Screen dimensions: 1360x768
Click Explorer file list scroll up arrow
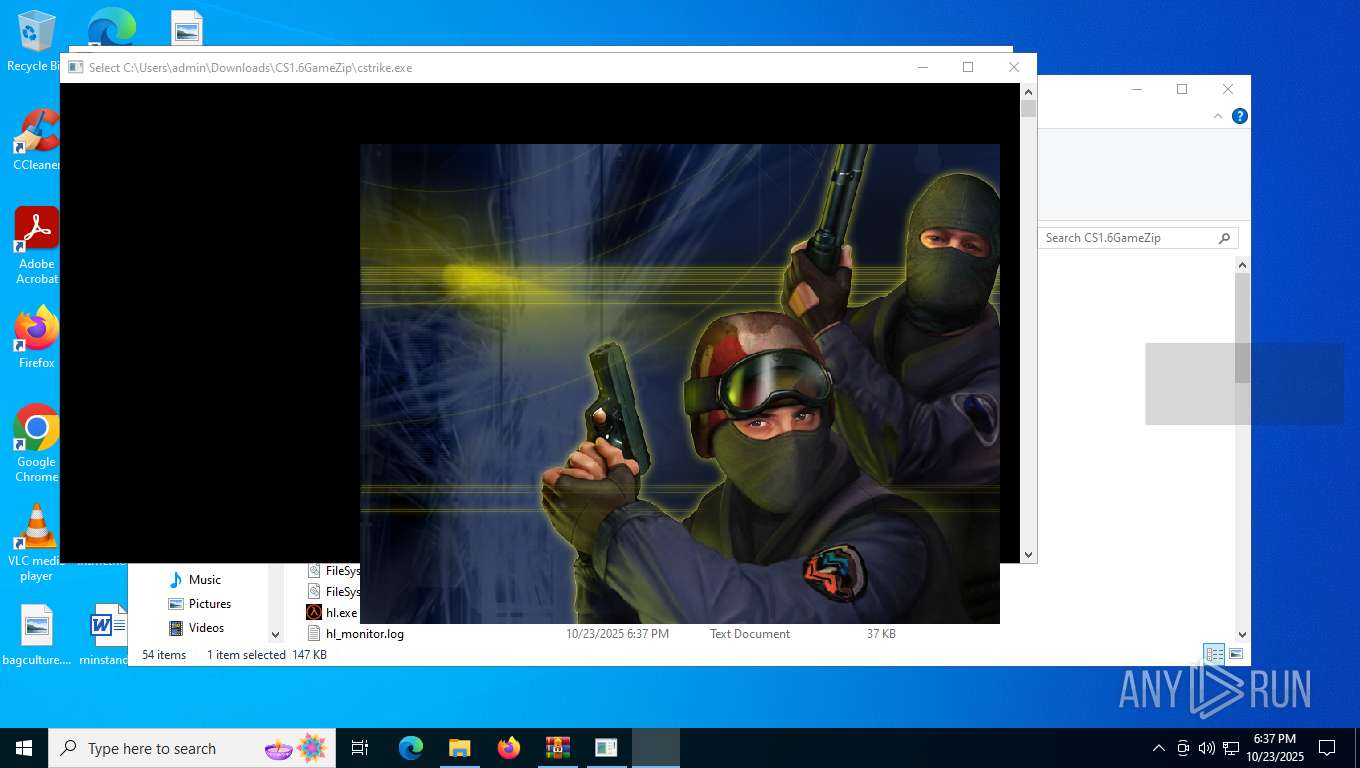point(1242,265)
